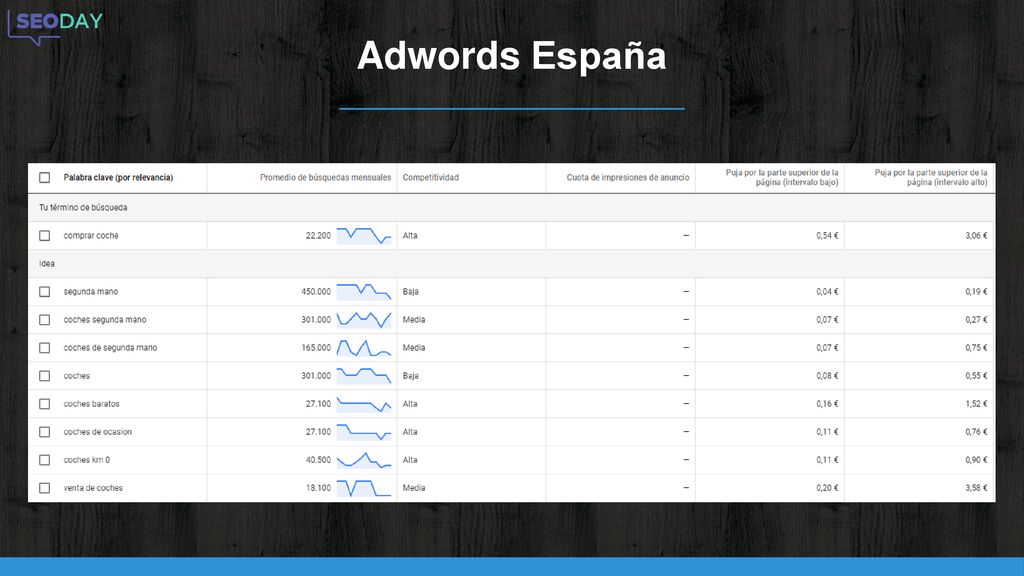Mark the 'venta de coches' checkbox

click(x=44, y=488)
